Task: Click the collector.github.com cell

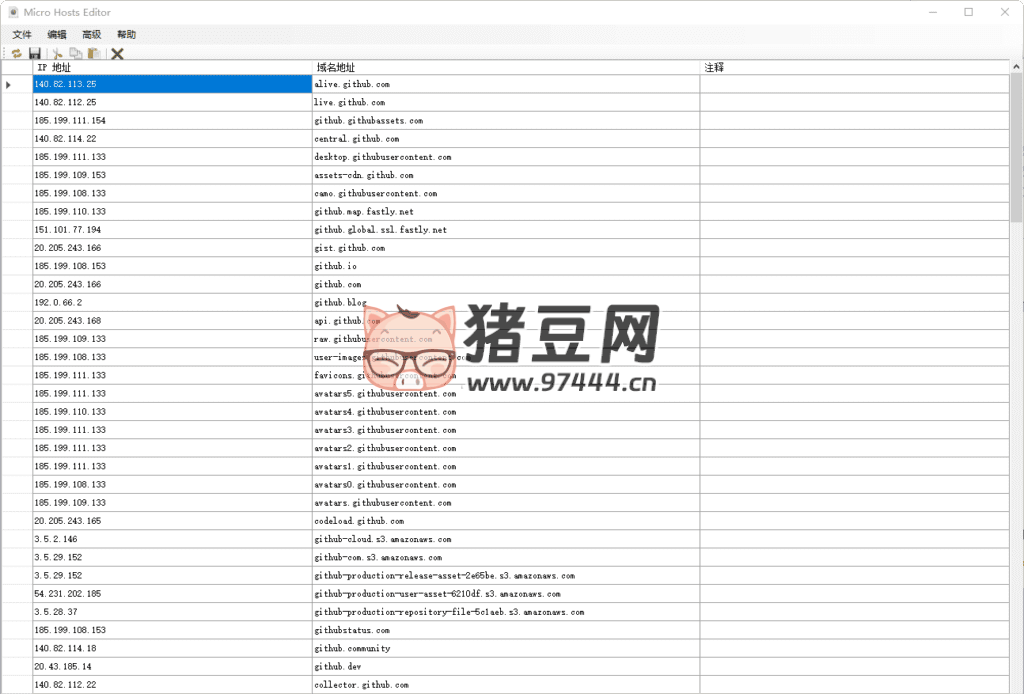Action: click(505, 685)
